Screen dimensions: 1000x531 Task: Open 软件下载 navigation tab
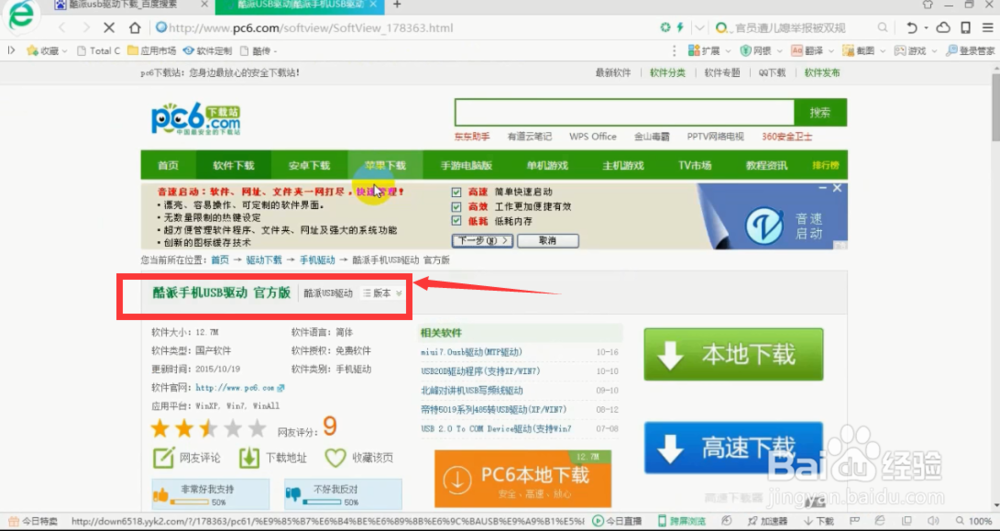tap(233, 166)
